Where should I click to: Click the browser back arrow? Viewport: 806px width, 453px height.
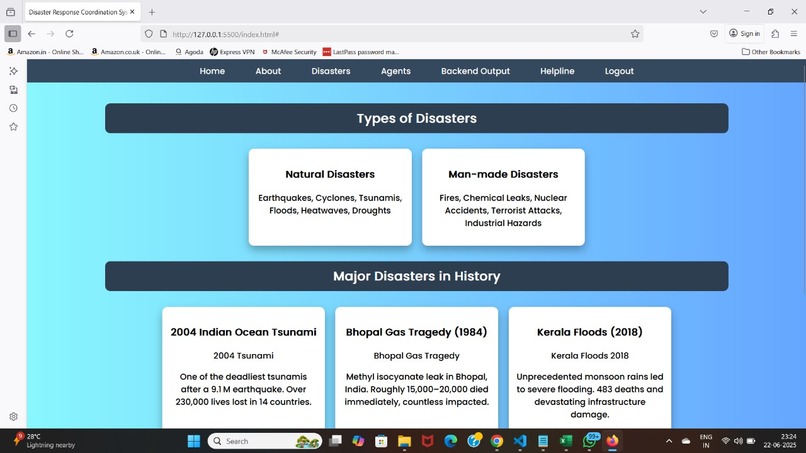coord(32,34)
